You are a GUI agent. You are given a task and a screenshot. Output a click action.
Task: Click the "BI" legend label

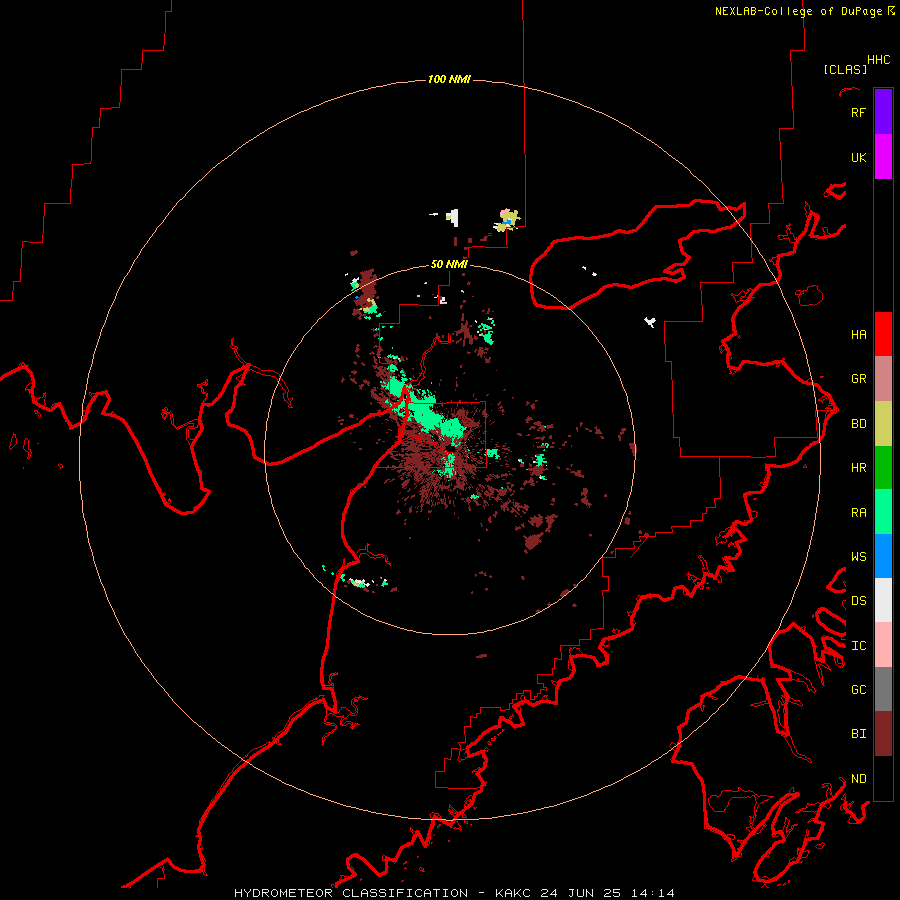(858, 734)
